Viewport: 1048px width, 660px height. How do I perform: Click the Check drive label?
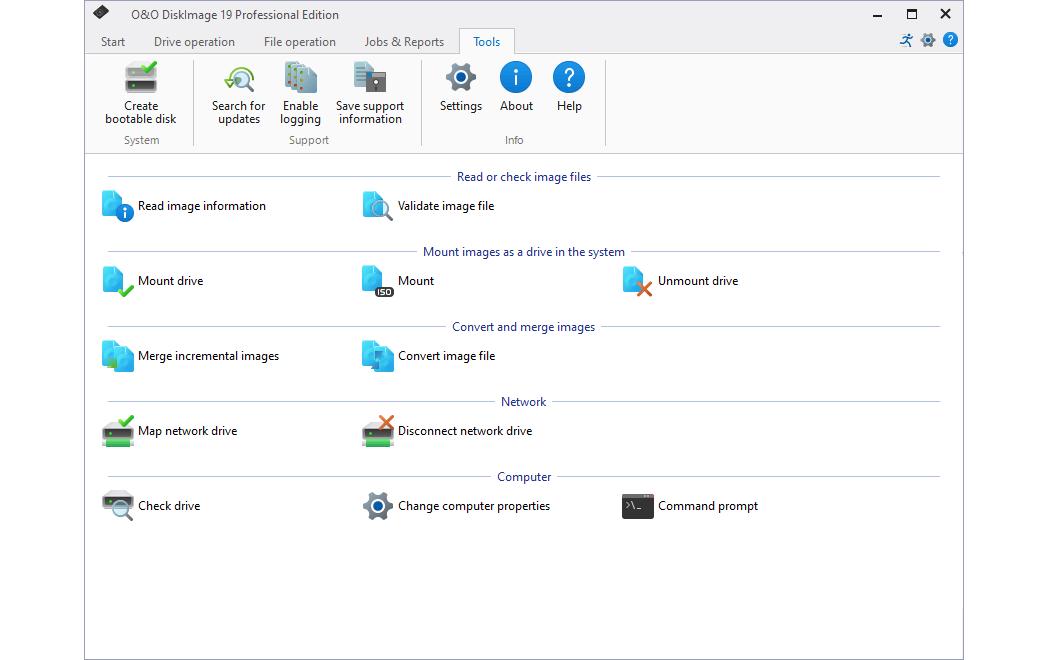169,506
